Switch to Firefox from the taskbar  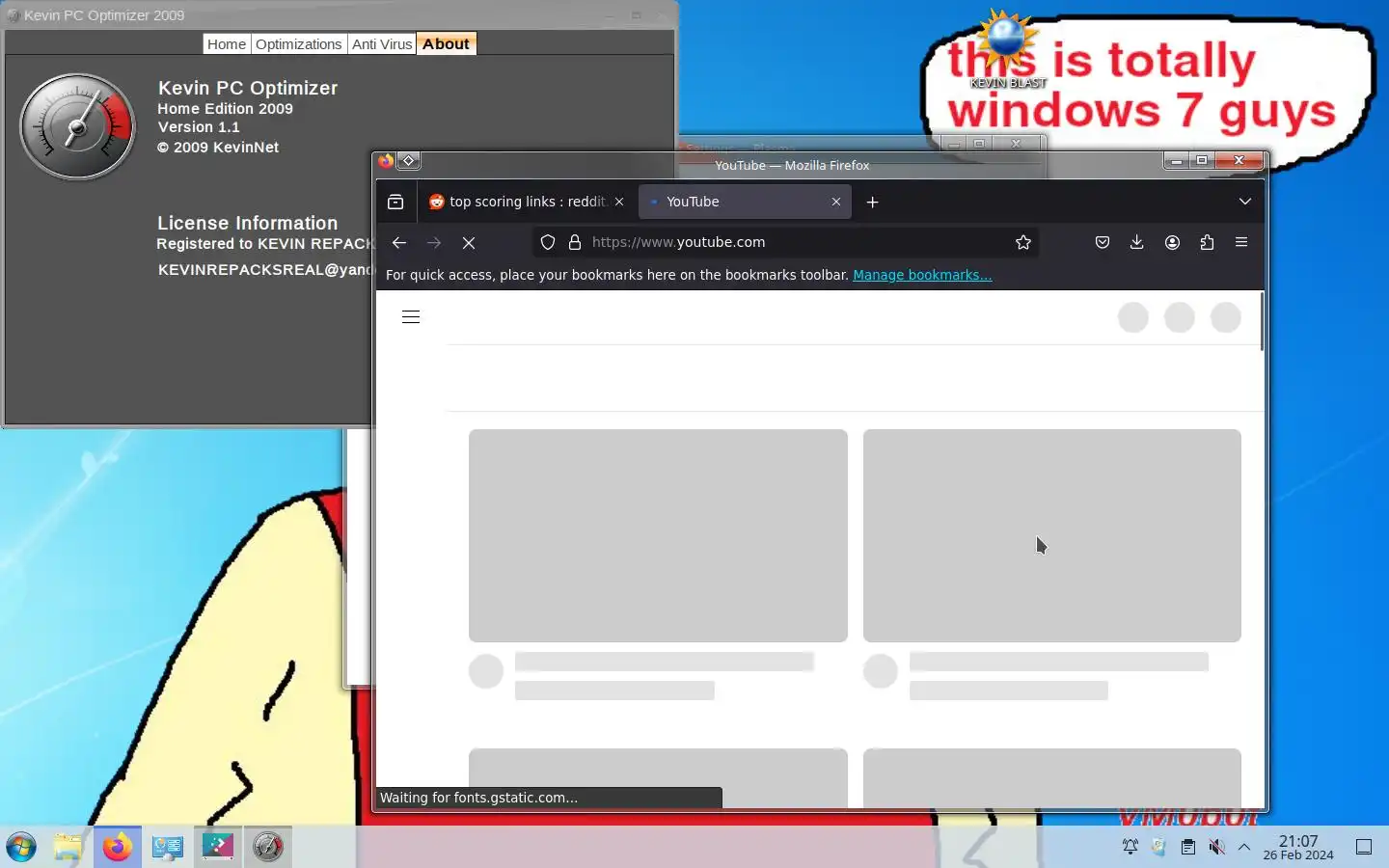tap(118, 847)
